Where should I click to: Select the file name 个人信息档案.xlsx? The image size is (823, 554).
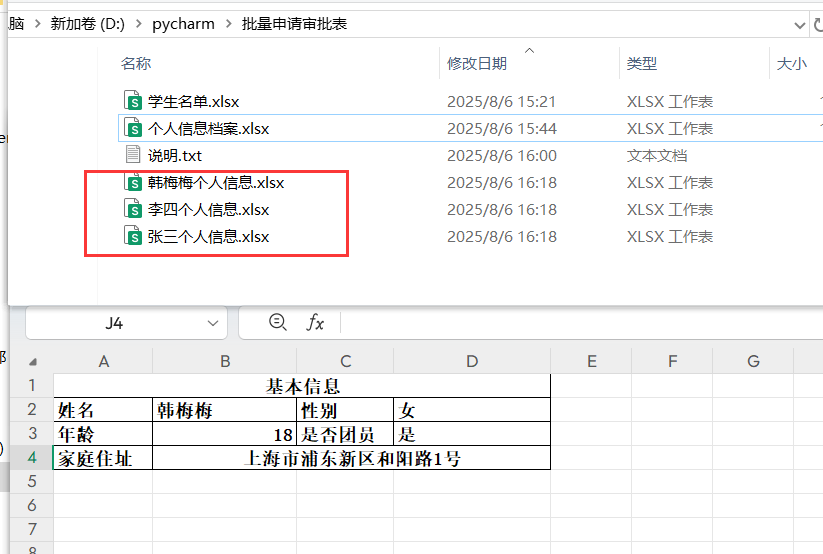coord(208,129)
